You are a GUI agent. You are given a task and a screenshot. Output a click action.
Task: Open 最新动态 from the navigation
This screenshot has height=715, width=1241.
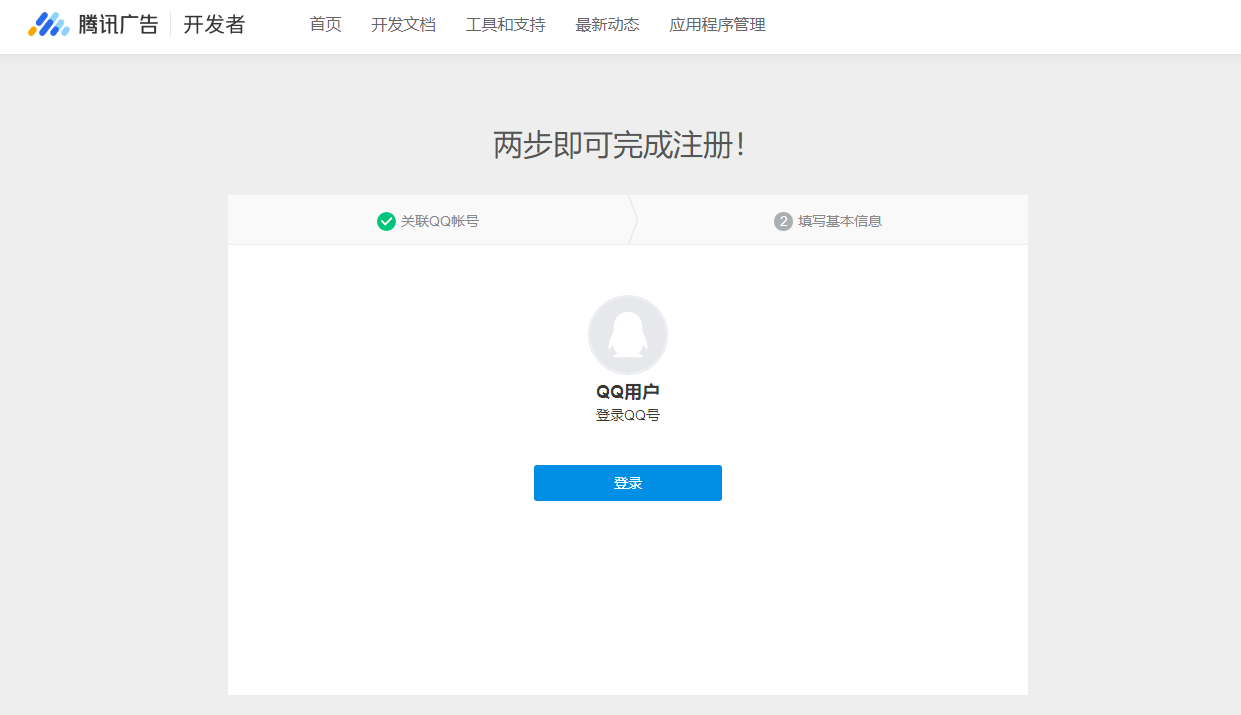click(607, 24)
